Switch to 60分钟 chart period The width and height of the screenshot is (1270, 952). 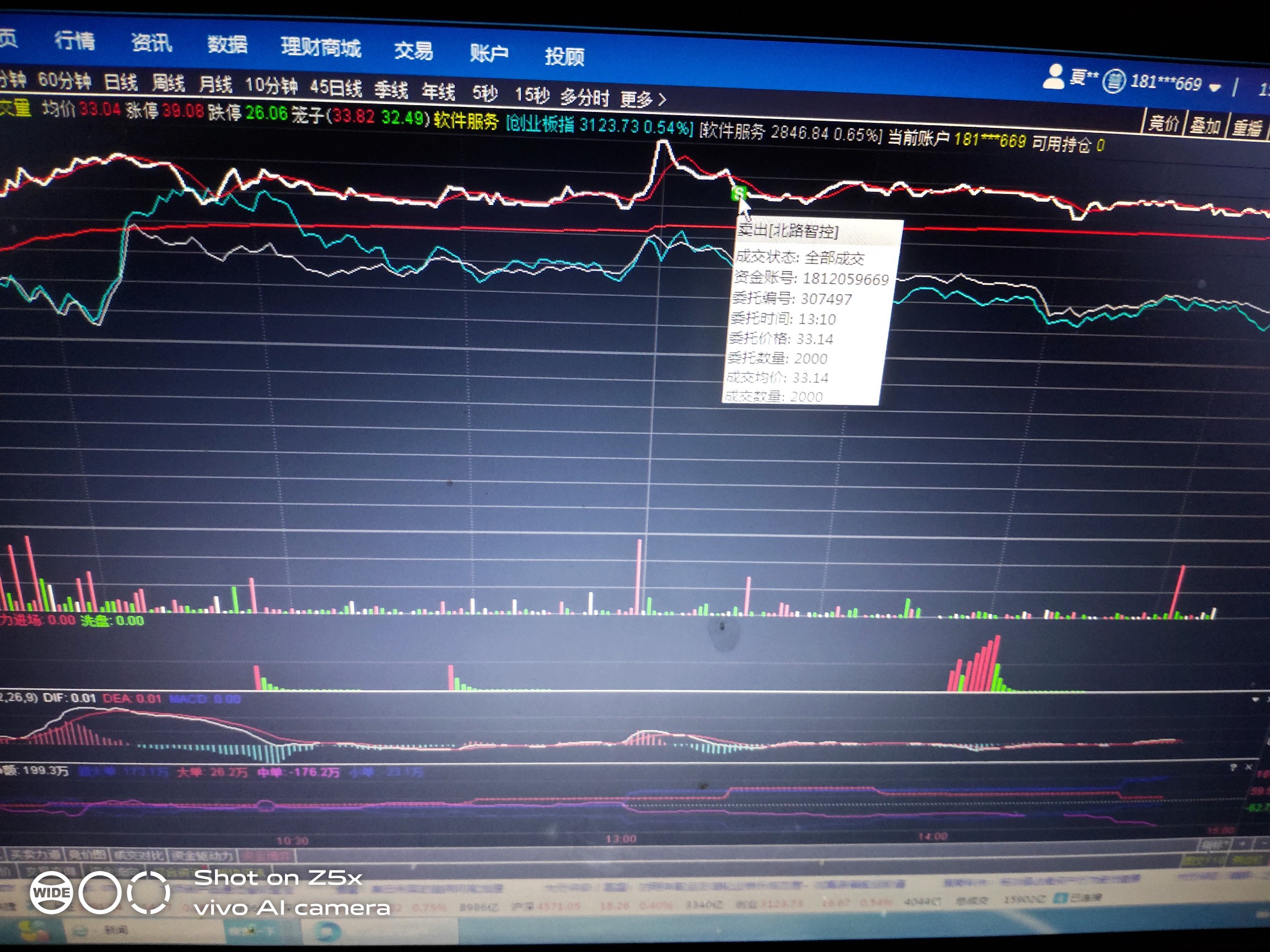point(64,80)
